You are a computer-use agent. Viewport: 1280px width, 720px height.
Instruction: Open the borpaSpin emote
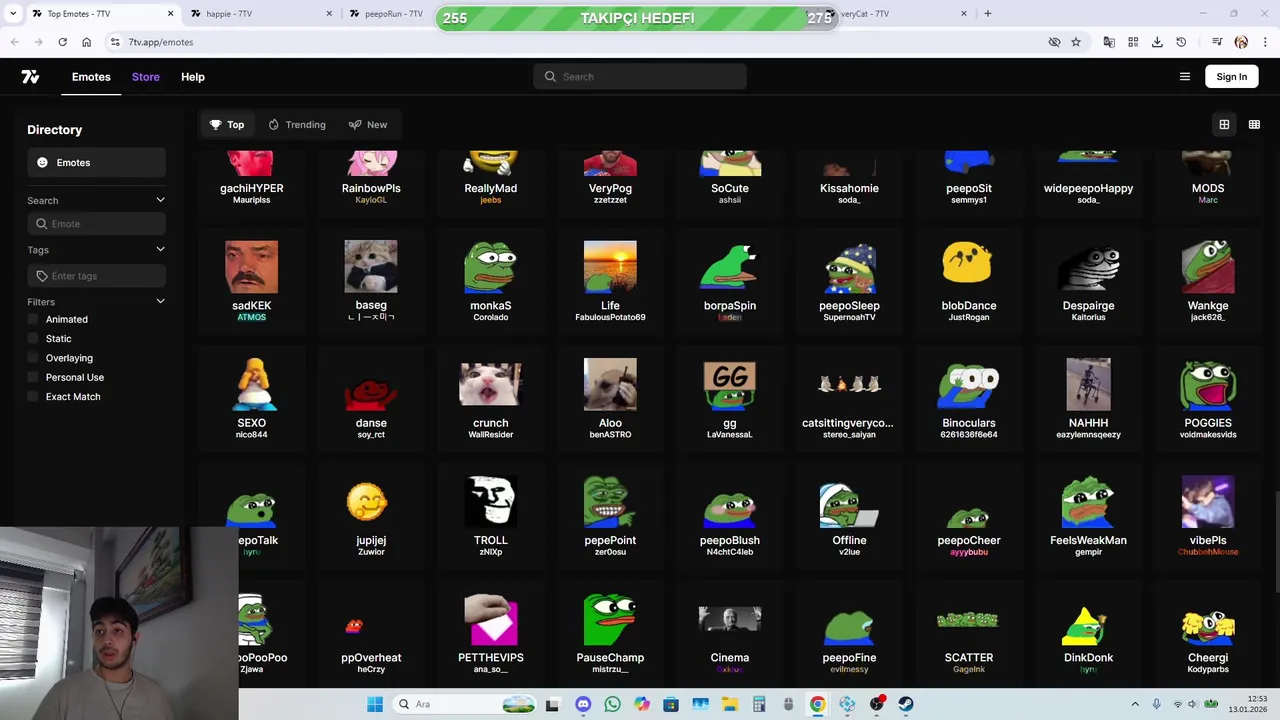[x=729, y=281]
